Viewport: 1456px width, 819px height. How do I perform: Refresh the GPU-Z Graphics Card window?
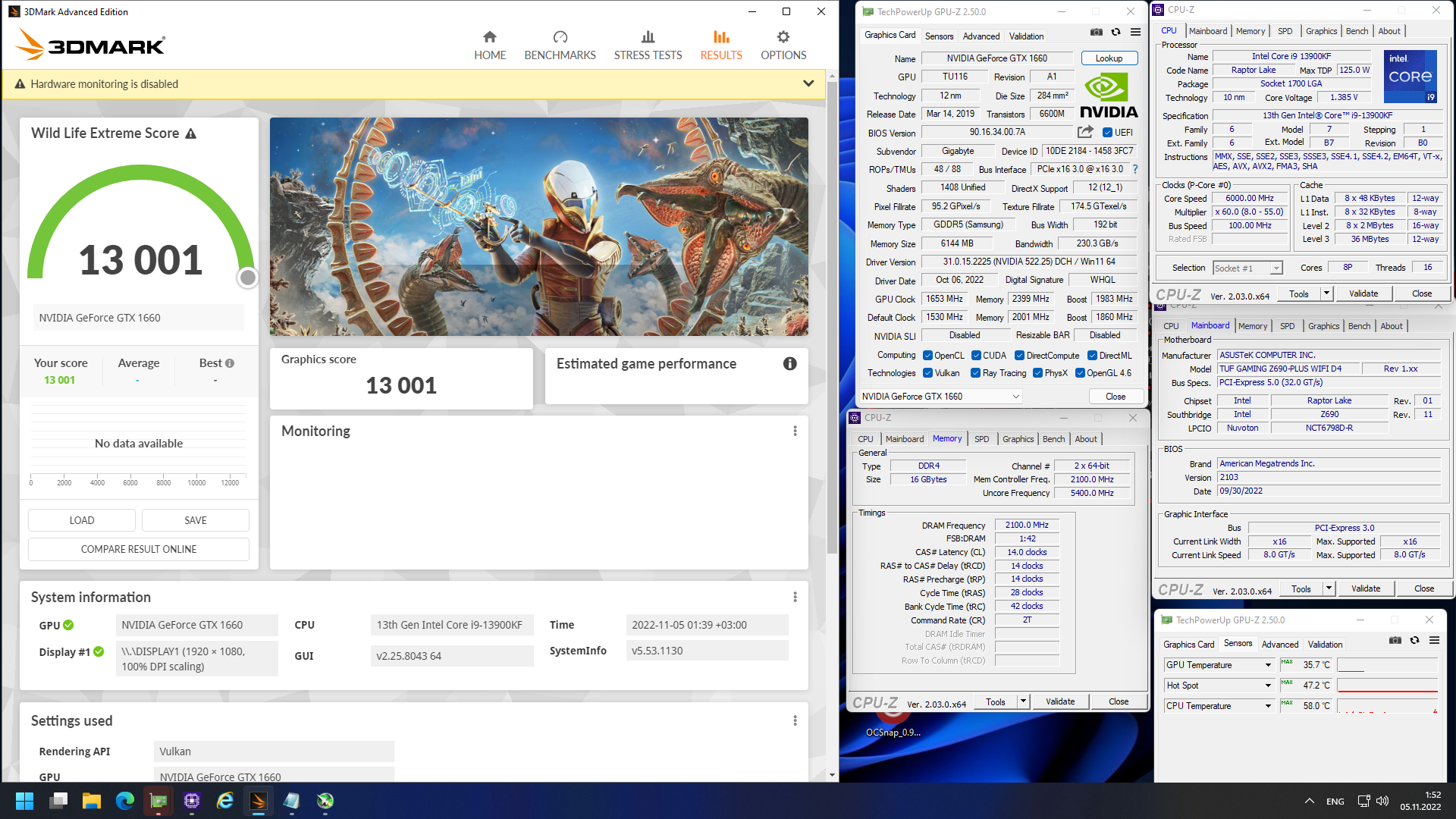click(1116, 32)
